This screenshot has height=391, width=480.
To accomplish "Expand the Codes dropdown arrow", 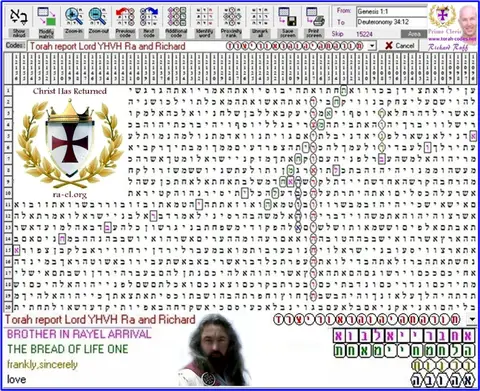I will (x=372, y=46).
